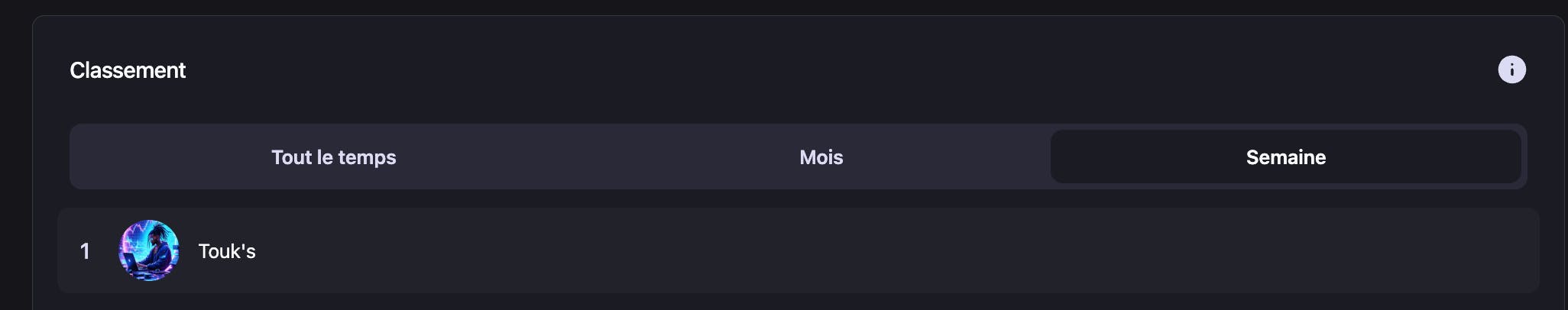Show the monthly ranking
1568x310 pixels.
pyautogui.click(x=821, y=157)
